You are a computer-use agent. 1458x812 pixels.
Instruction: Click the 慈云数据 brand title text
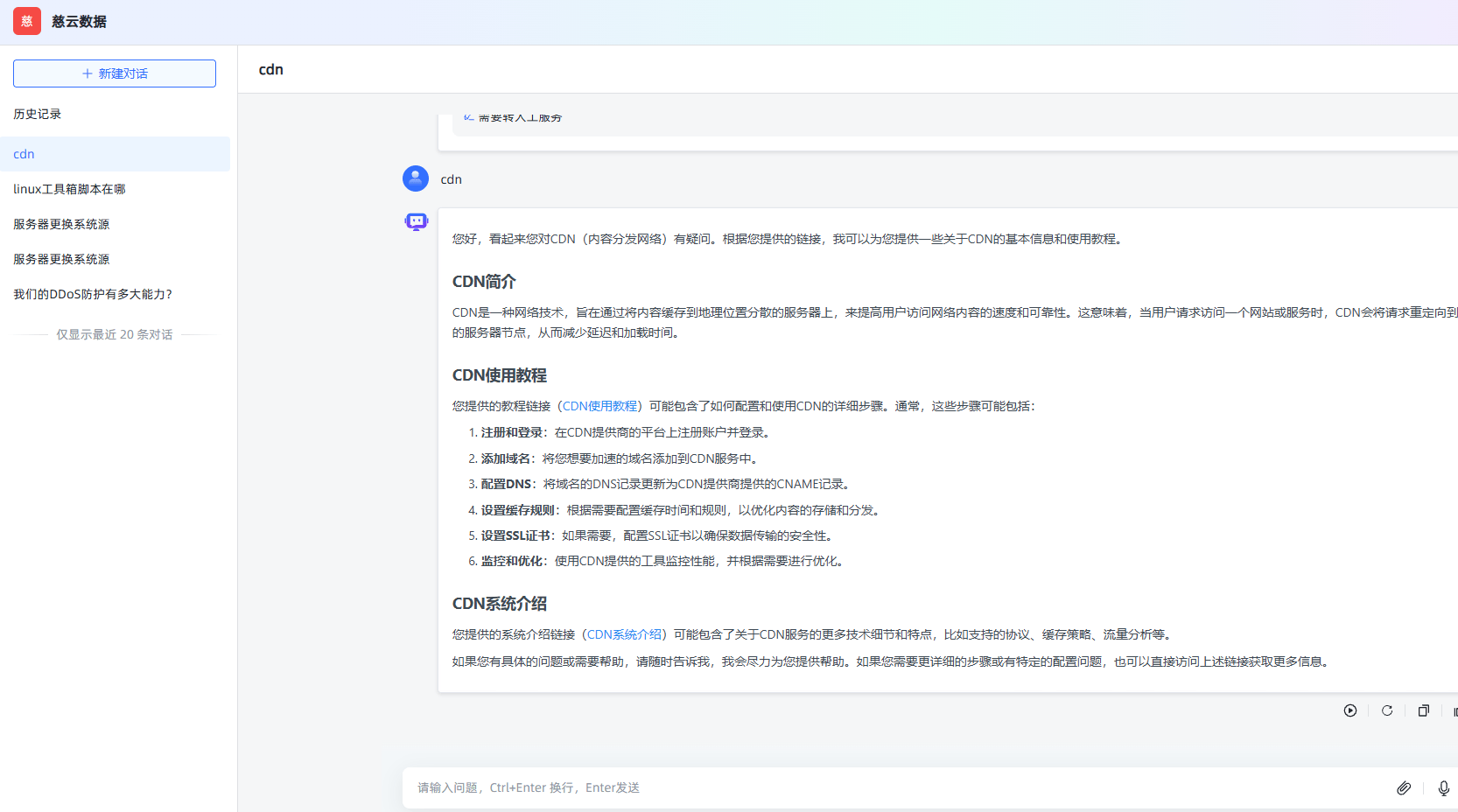coord(79,21)
